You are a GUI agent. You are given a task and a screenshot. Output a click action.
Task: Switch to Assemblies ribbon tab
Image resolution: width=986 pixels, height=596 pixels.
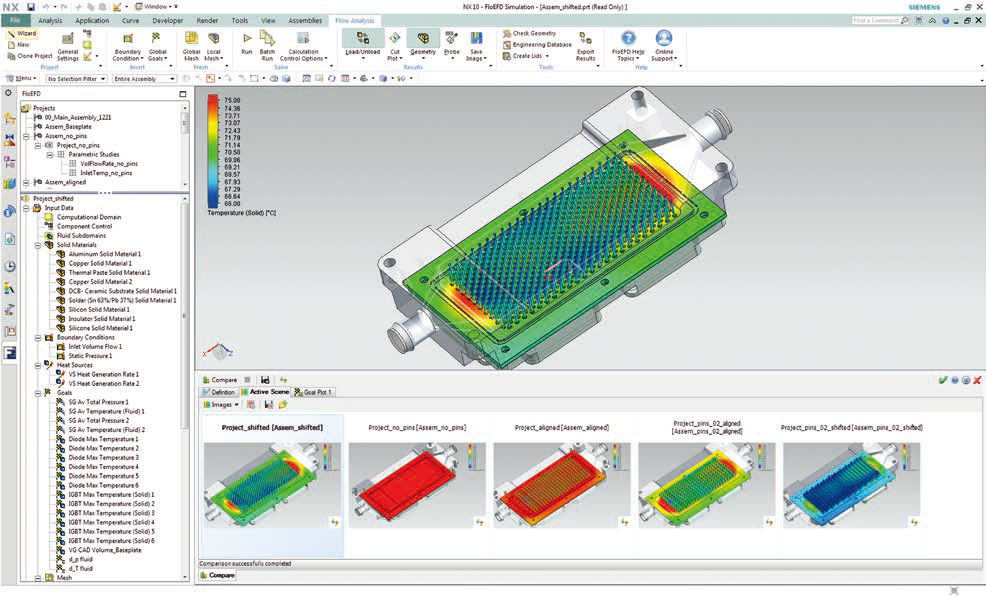pyautogui.click(x=305, y=20)
